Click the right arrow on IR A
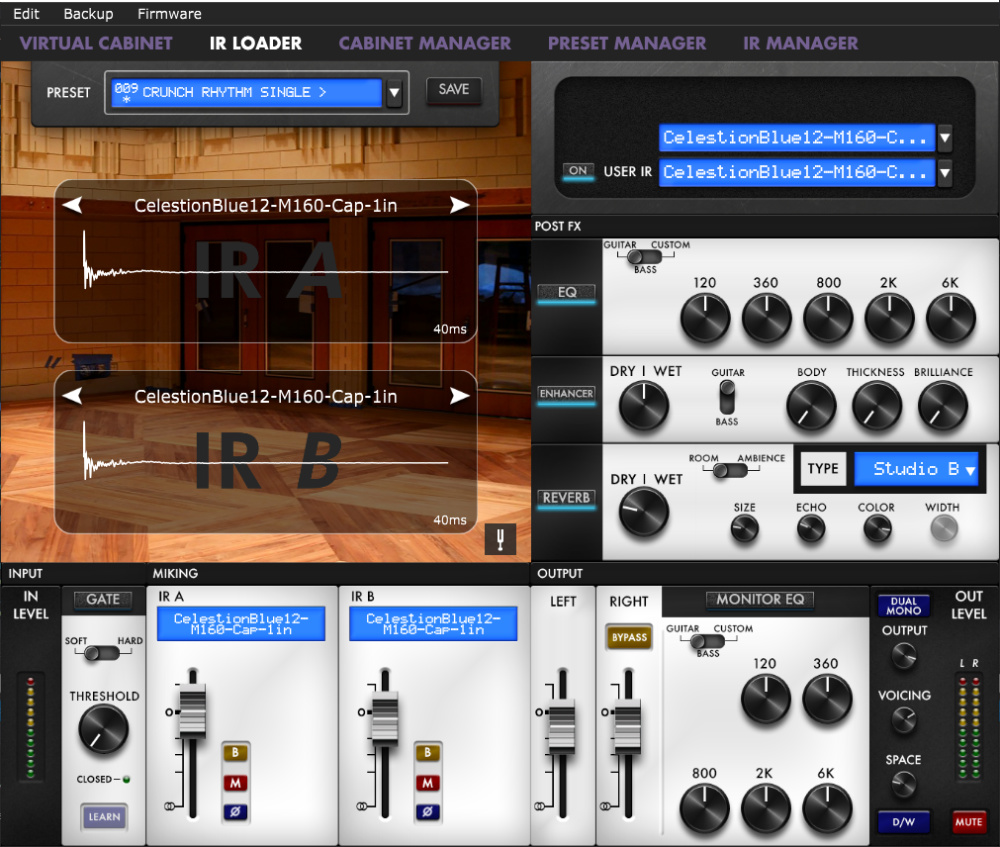 [459, 206]
